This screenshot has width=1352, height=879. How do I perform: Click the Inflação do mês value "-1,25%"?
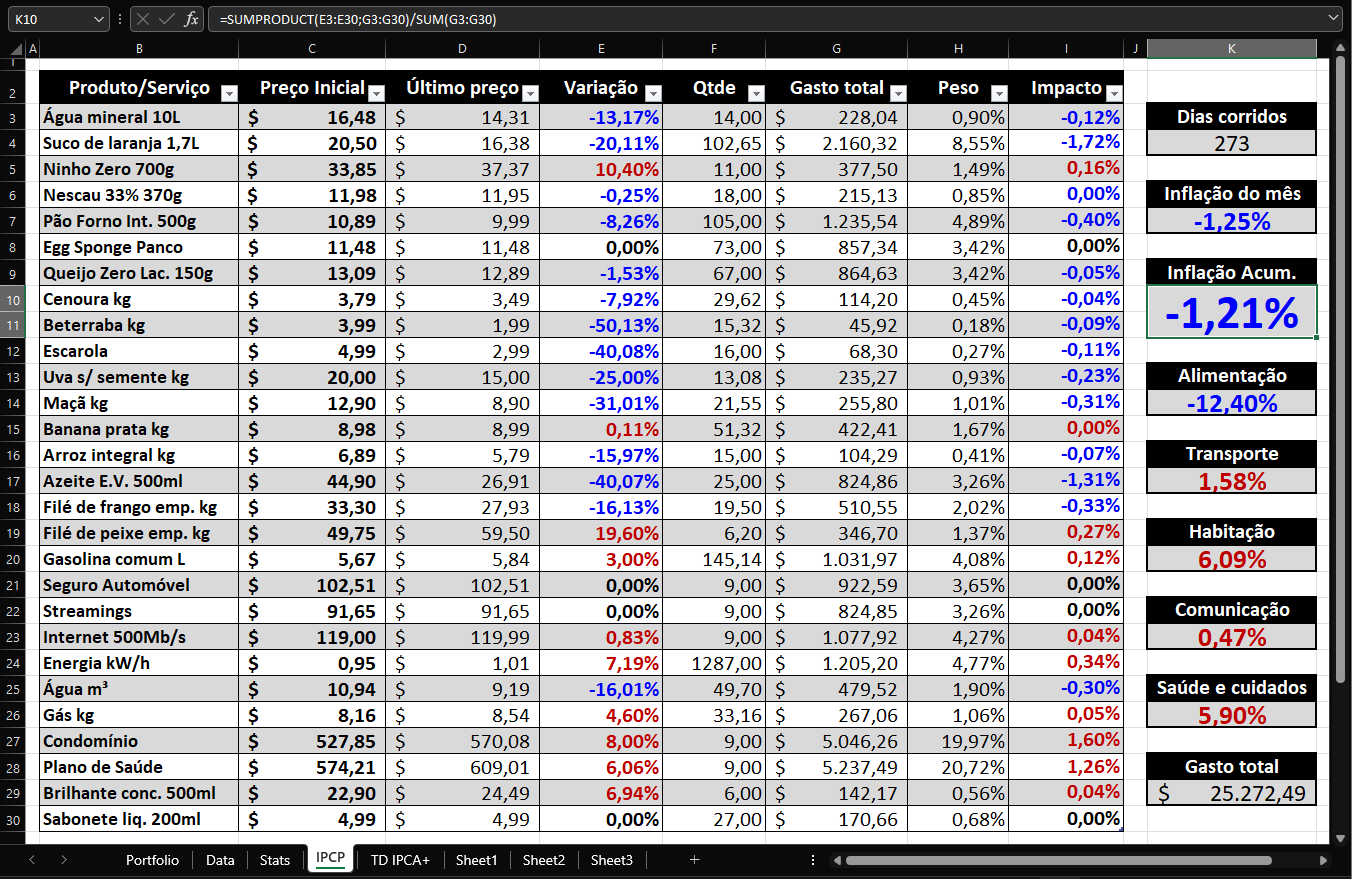1231,221
